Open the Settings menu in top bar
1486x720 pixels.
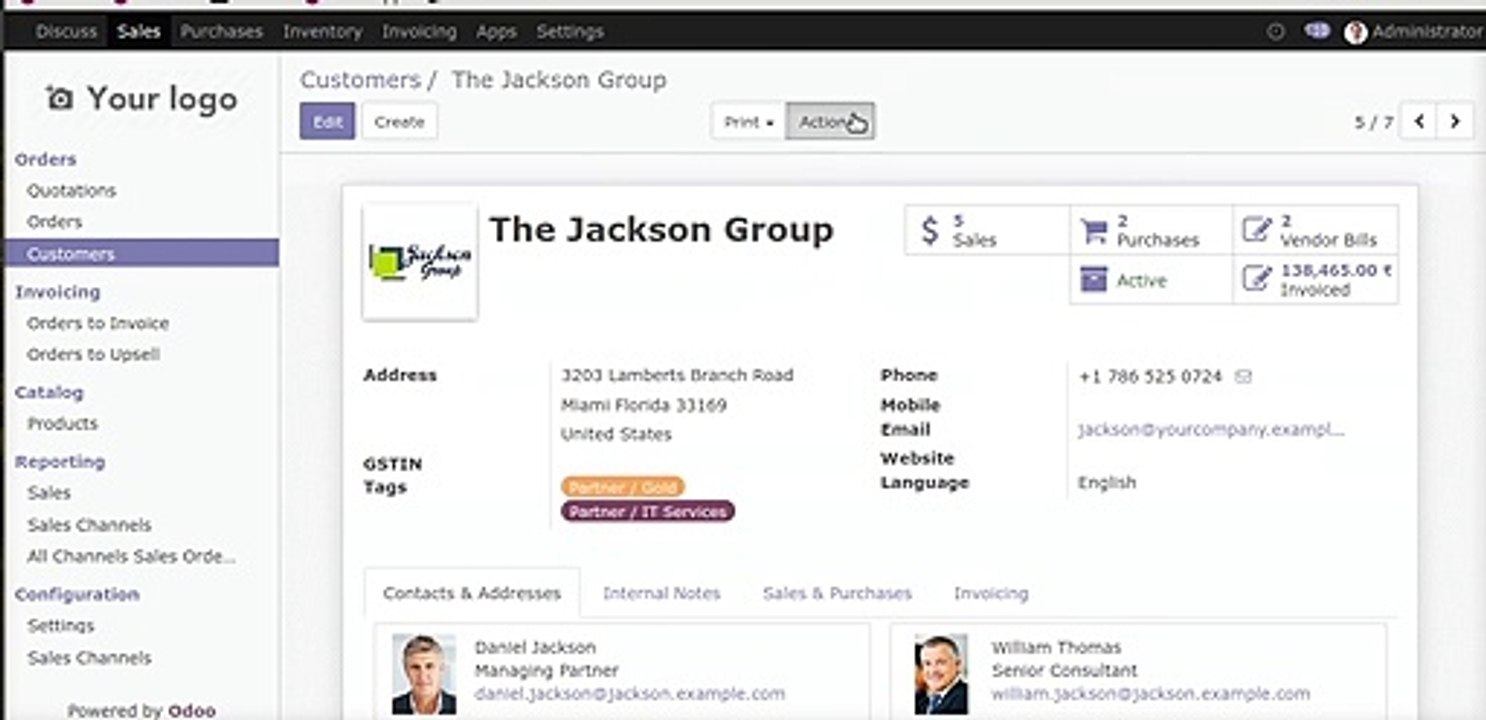pos(570,32)
